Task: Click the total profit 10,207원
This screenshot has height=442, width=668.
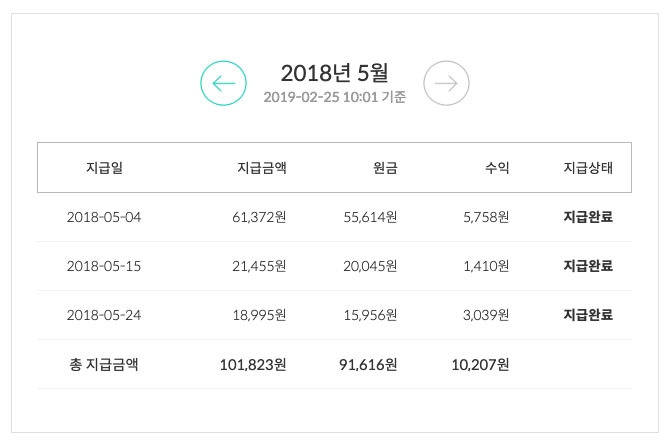Action: pyautogui.click(x=481, y=365)
